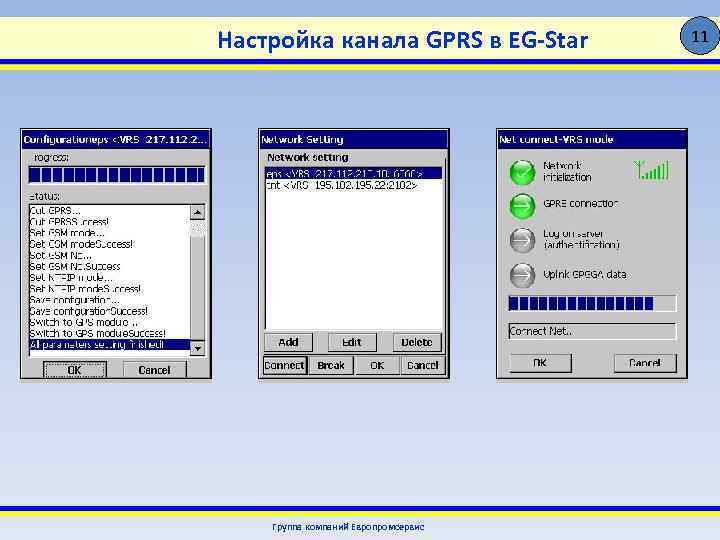Click Cancel in the Net connect-VRS mode dialog

pyautogui.click(x=645, y=363)
